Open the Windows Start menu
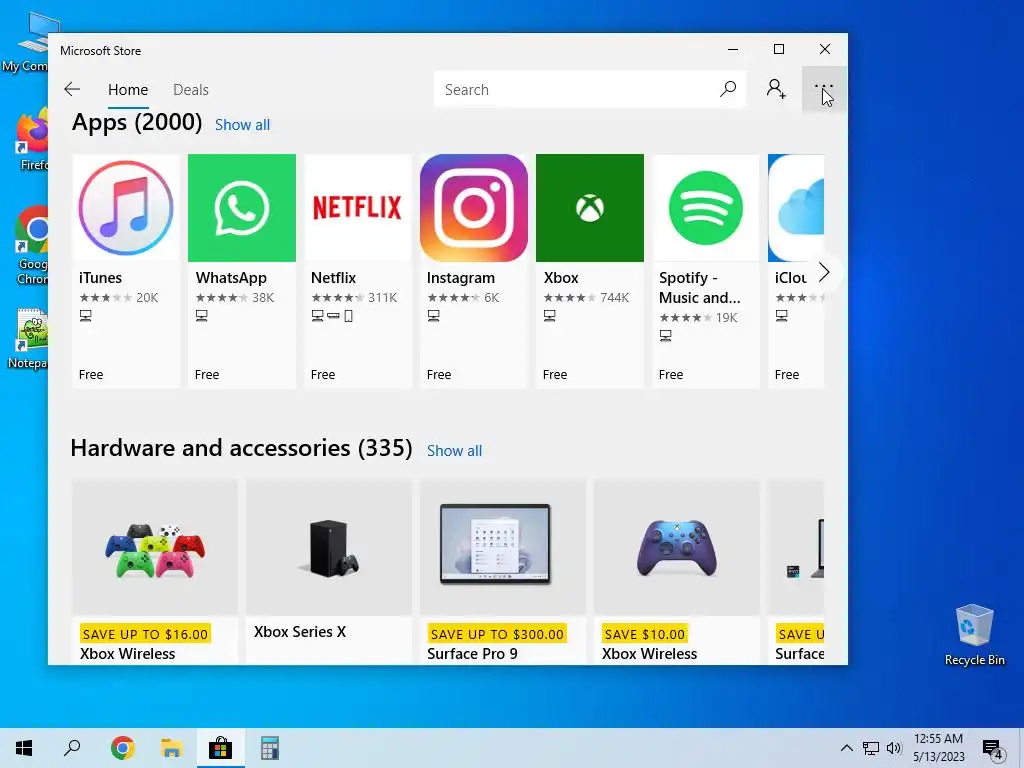Screen dimensions: 1024x768 click(x=24, y=748)
